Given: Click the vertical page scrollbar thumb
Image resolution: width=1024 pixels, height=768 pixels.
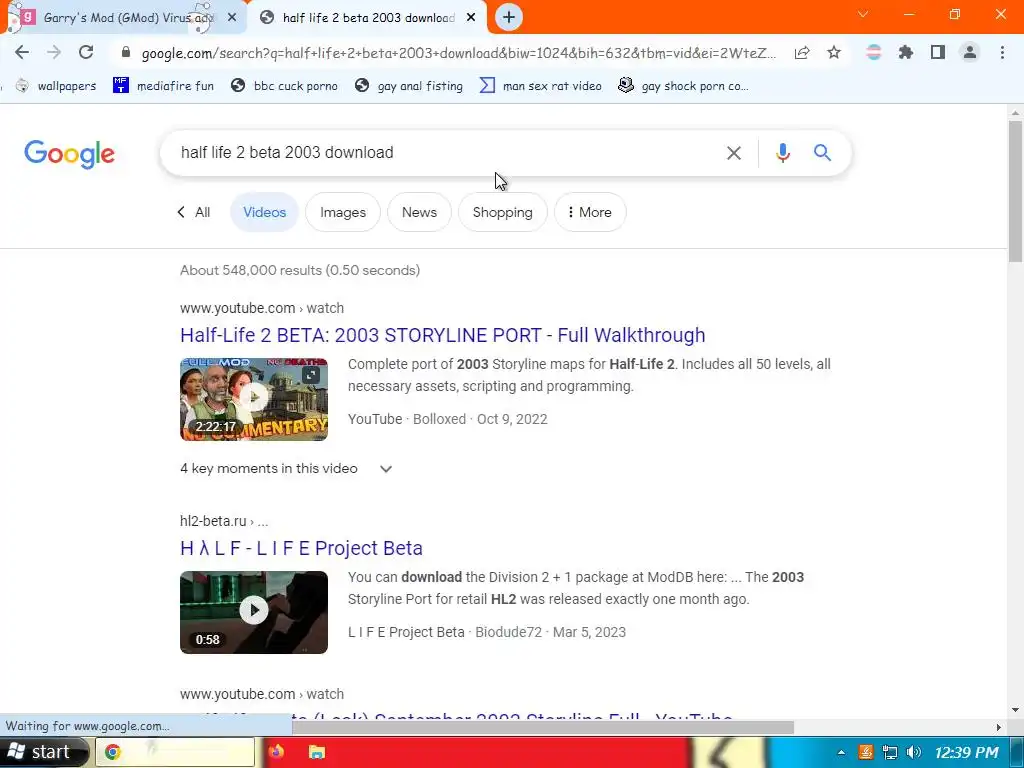Looking at the screenshot, I should (1015, 191).
